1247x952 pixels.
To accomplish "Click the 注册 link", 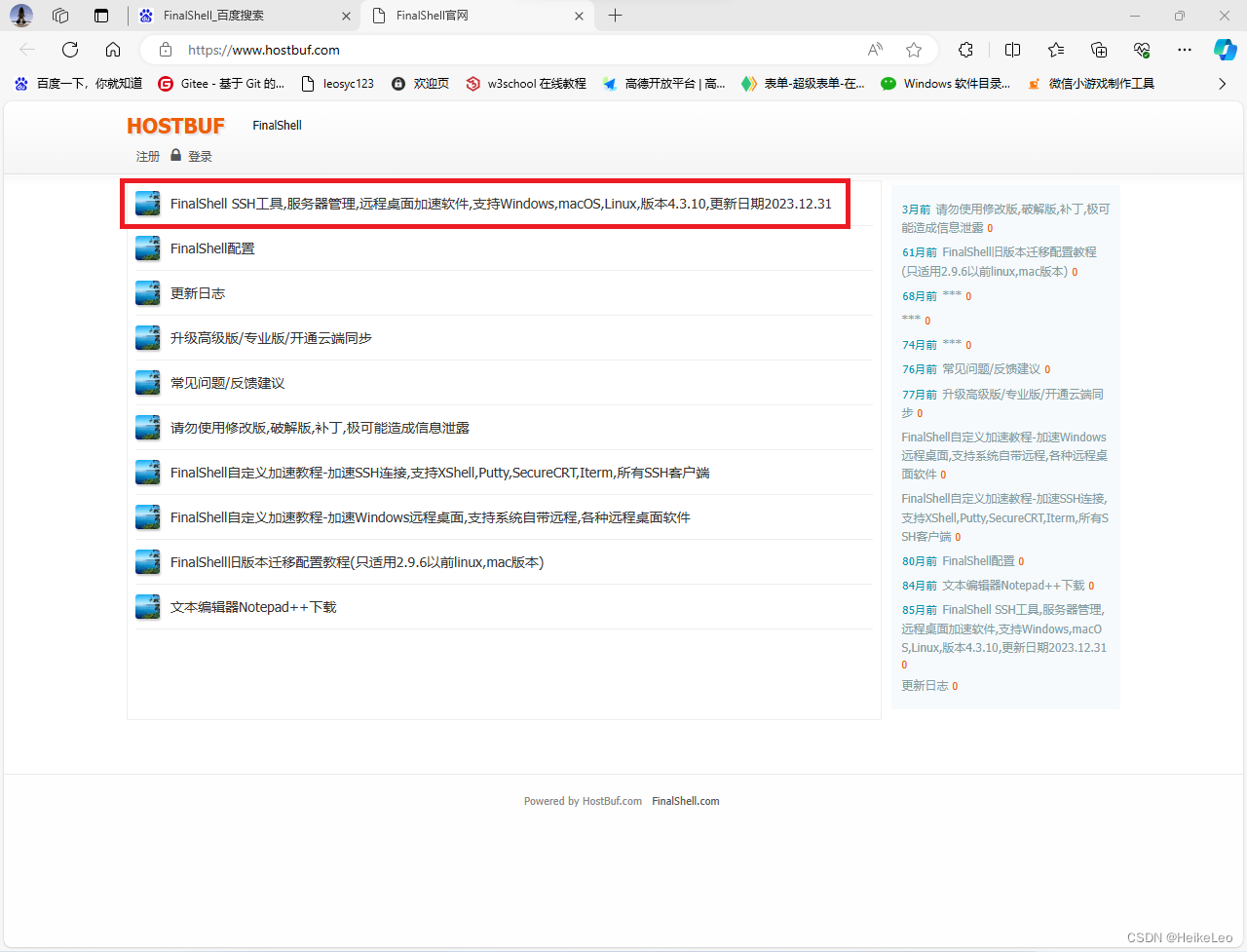I will (148, 156).
